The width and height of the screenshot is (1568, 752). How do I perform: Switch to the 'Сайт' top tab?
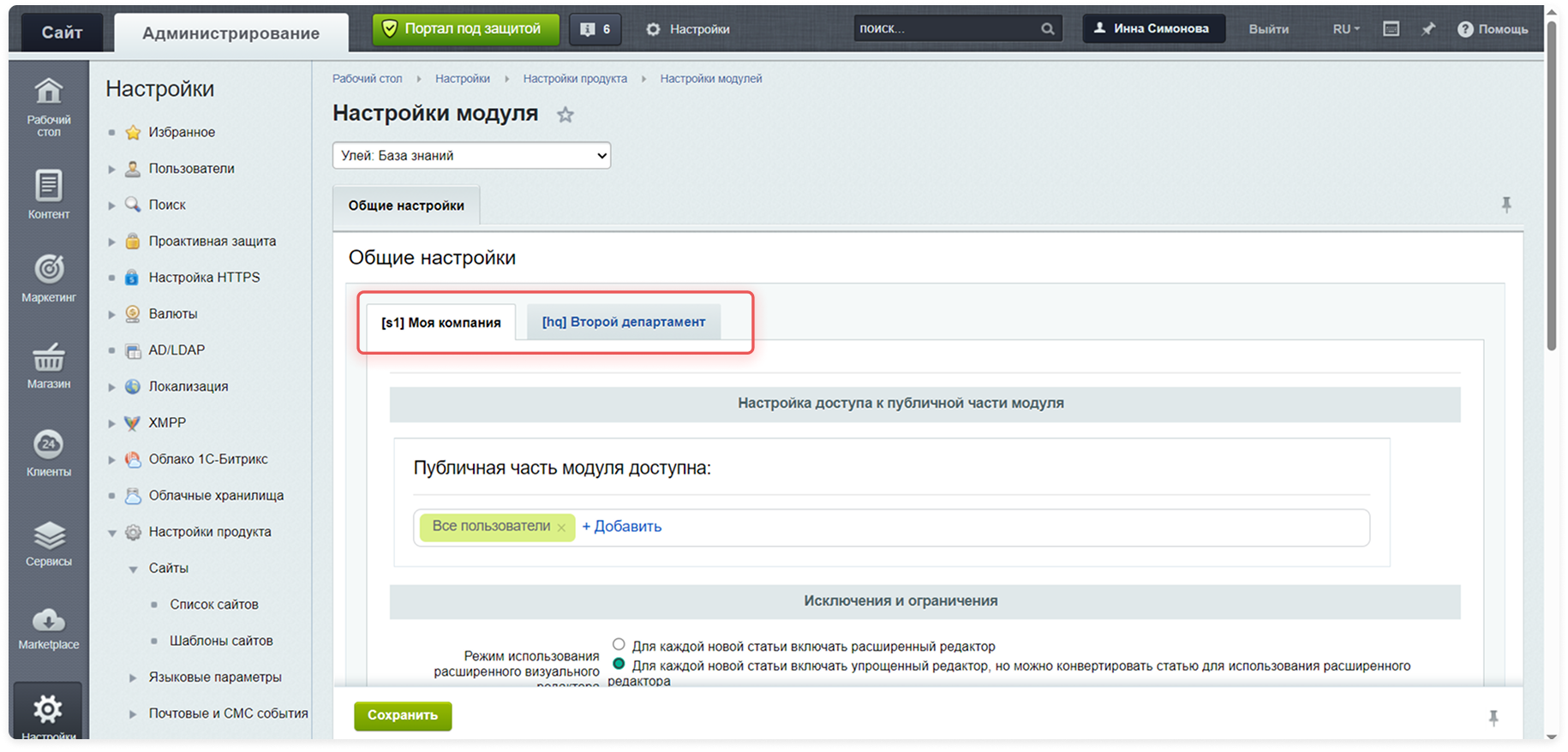pyautogui.click(x=62, y=33)
